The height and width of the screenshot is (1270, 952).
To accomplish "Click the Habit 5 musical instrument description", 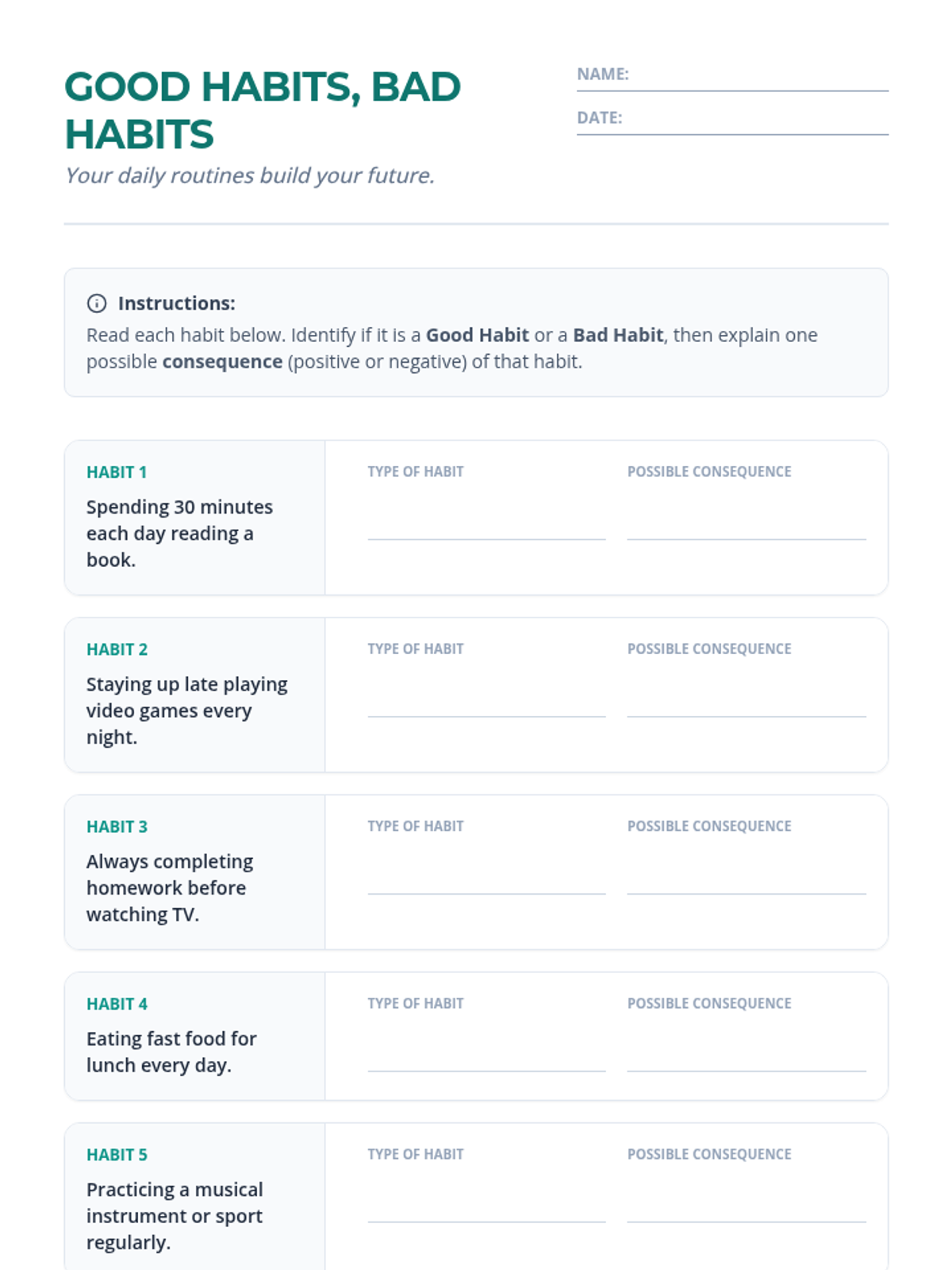I will tap(175, 1216).
